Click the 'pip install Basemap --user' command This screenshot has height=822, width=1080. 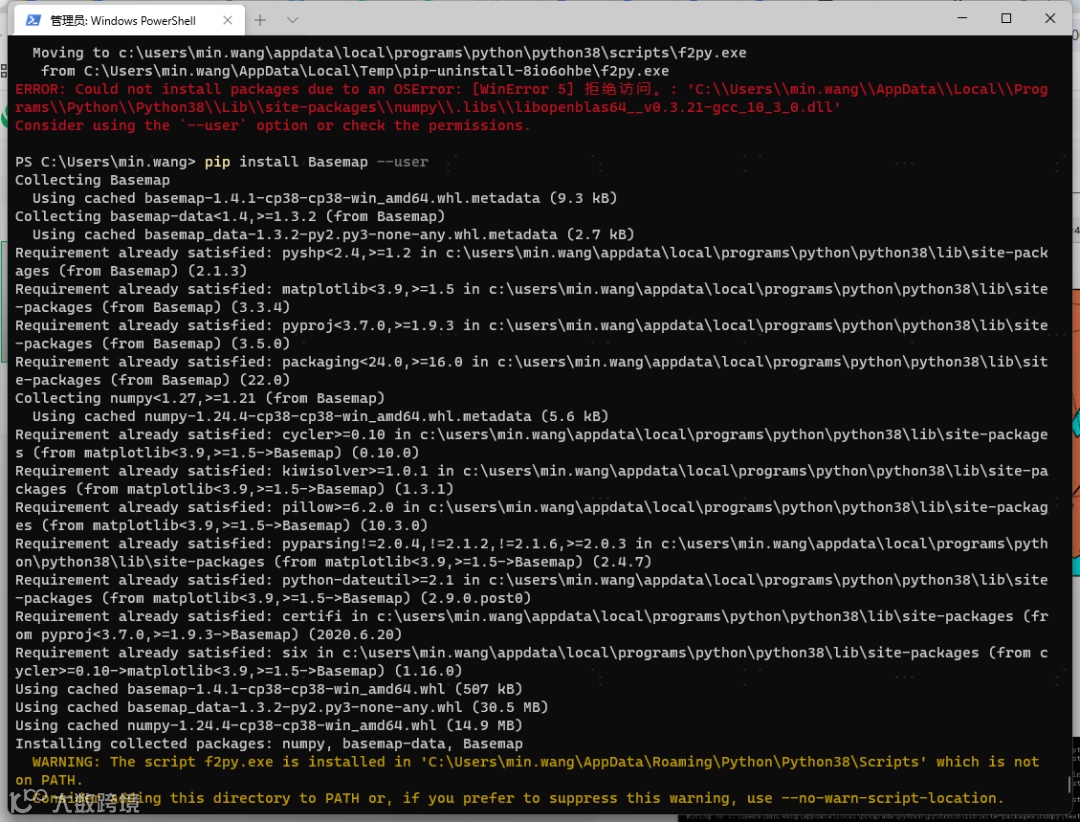coord(316,162)
